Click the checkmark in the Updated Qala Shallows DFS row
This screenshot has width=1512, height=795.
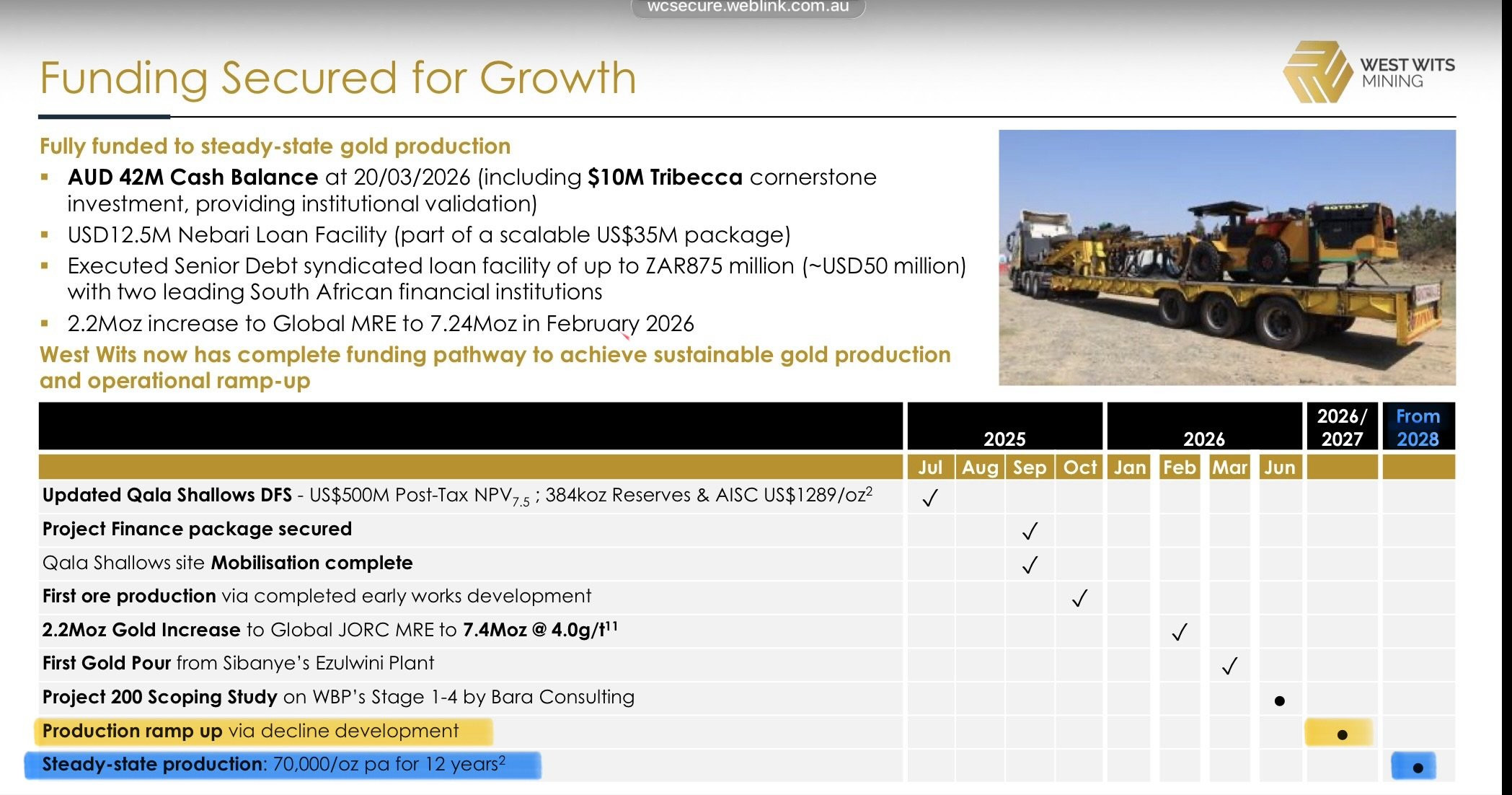click(x=930, y=497)
